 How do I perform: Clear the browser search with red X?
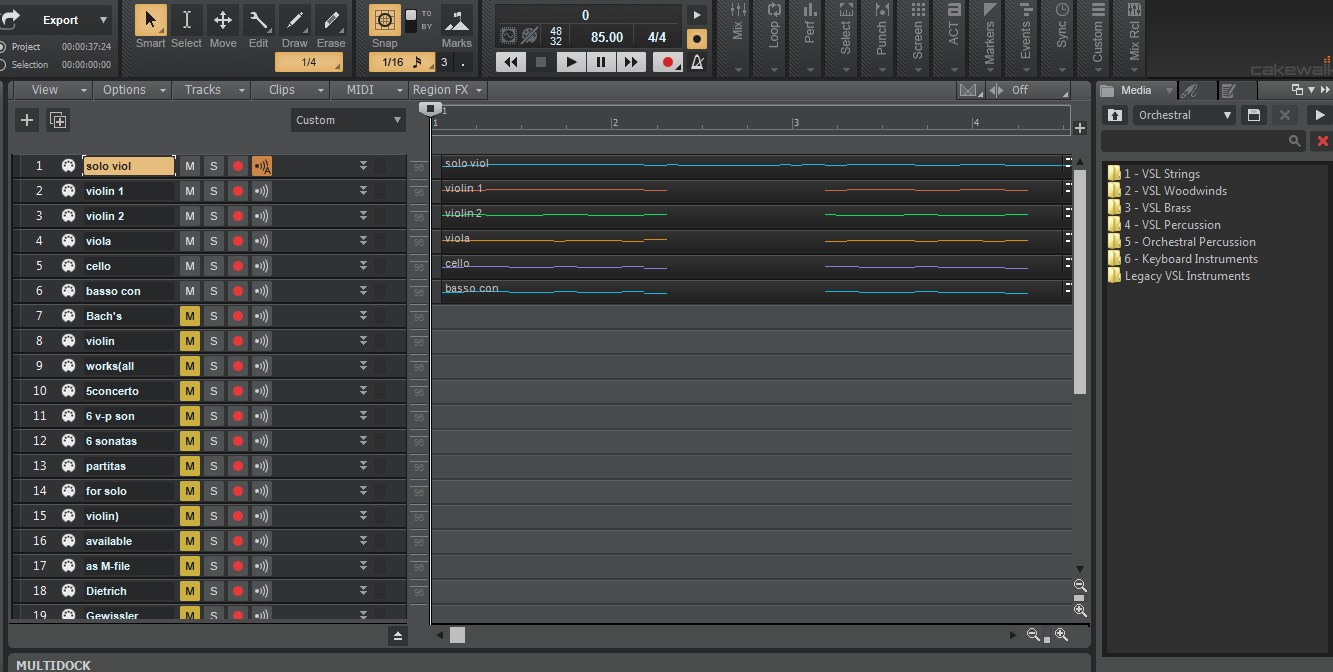click(x=1322, y=141)
